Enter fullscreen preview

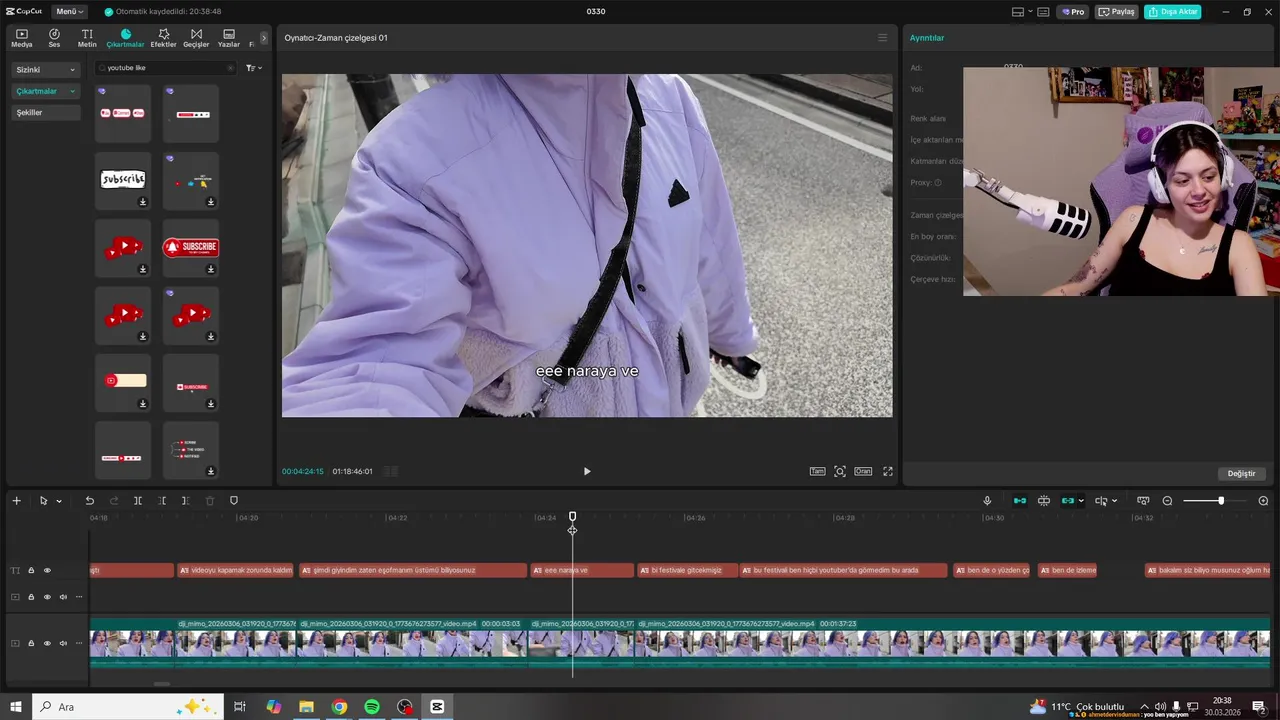(x=887, y=471)
